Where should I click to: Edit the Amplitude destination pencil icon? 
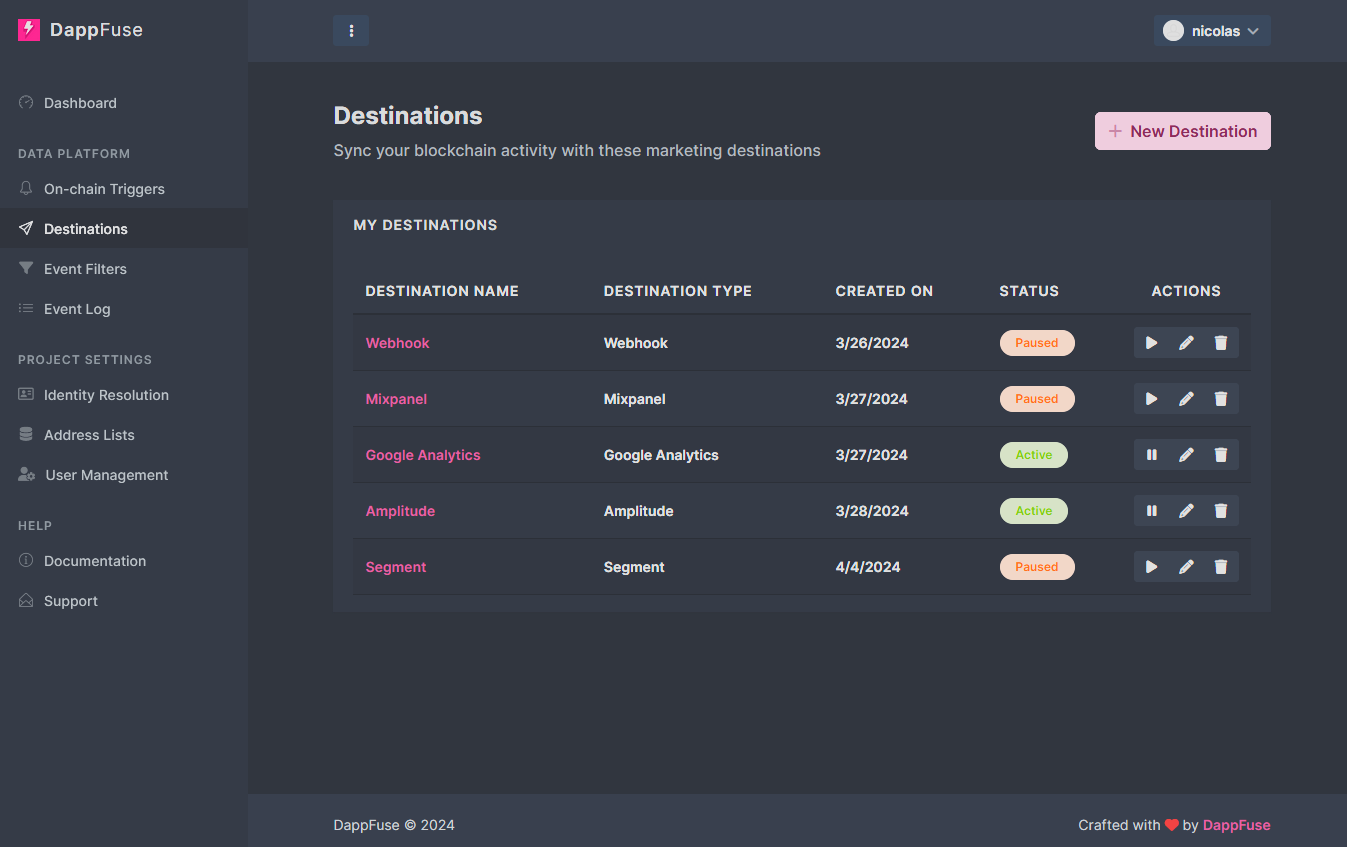point(1186,511)
